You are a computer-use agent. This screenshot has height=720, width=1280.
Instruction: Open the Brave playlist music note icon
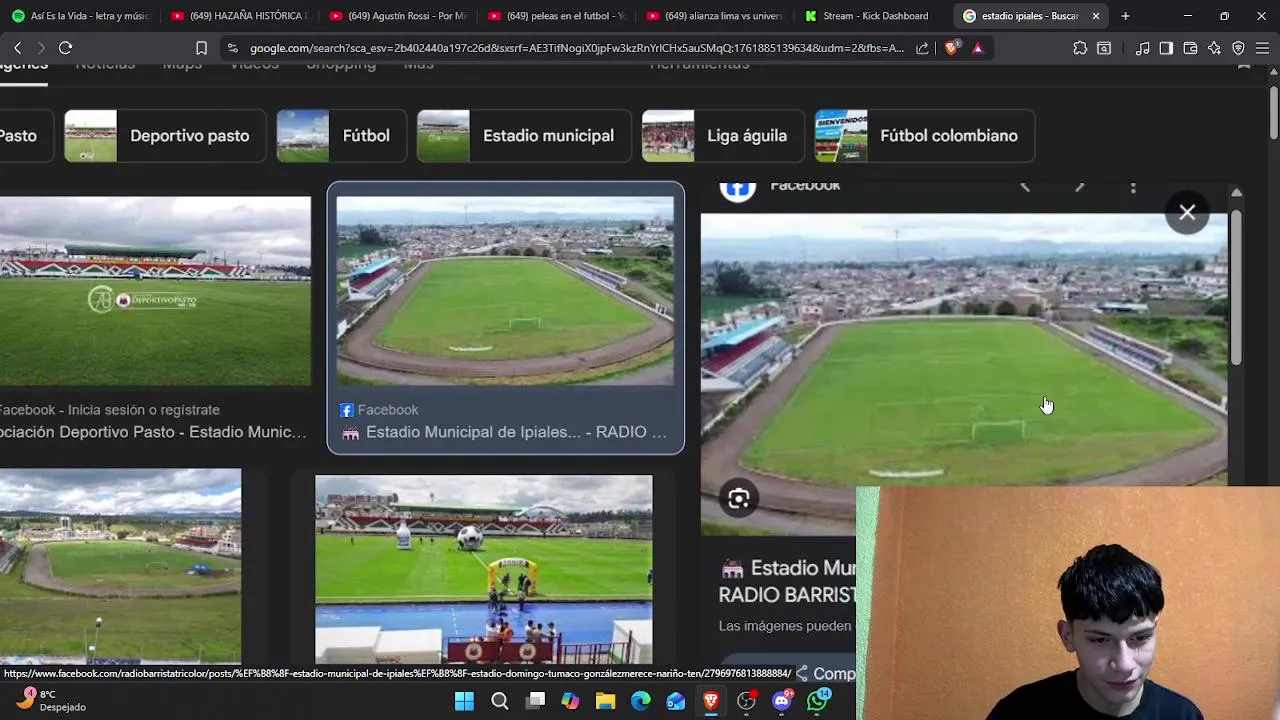1142,48
